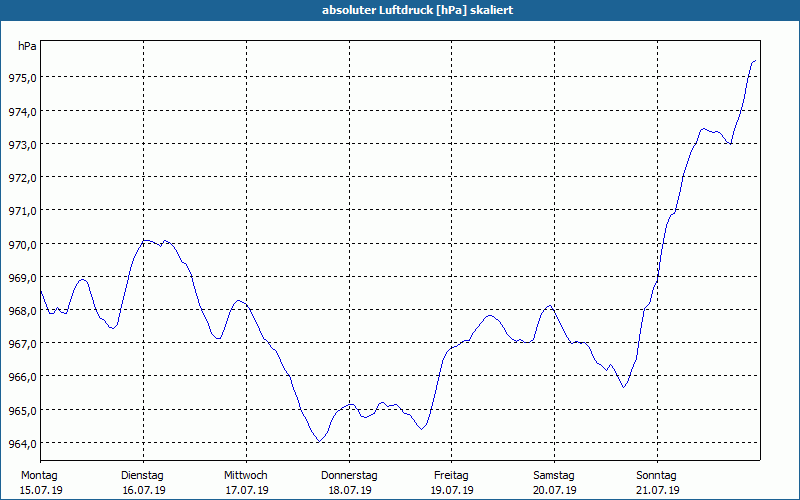This screenshot has width=800, height=500.
Task: Click the '16.07.19' date label
Action: tap(144, 490)
